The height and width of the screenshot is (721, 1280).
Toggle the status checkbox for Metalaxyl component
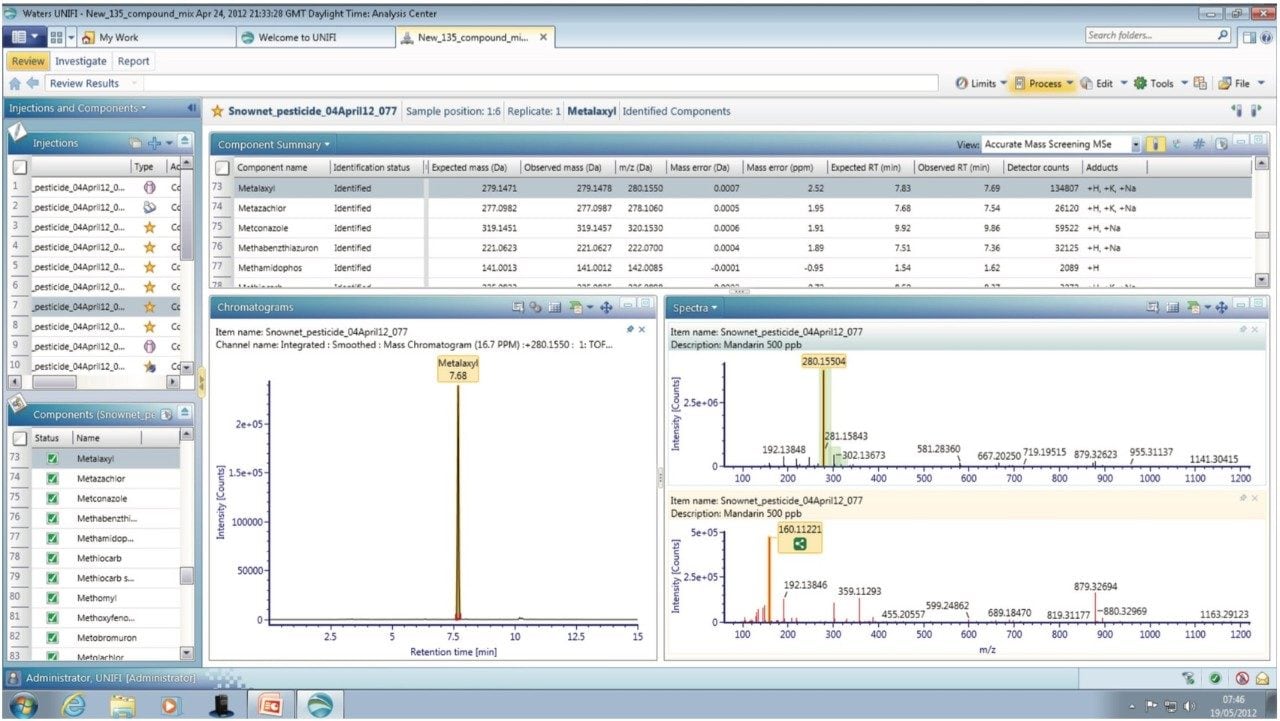[x=53, y=459]
